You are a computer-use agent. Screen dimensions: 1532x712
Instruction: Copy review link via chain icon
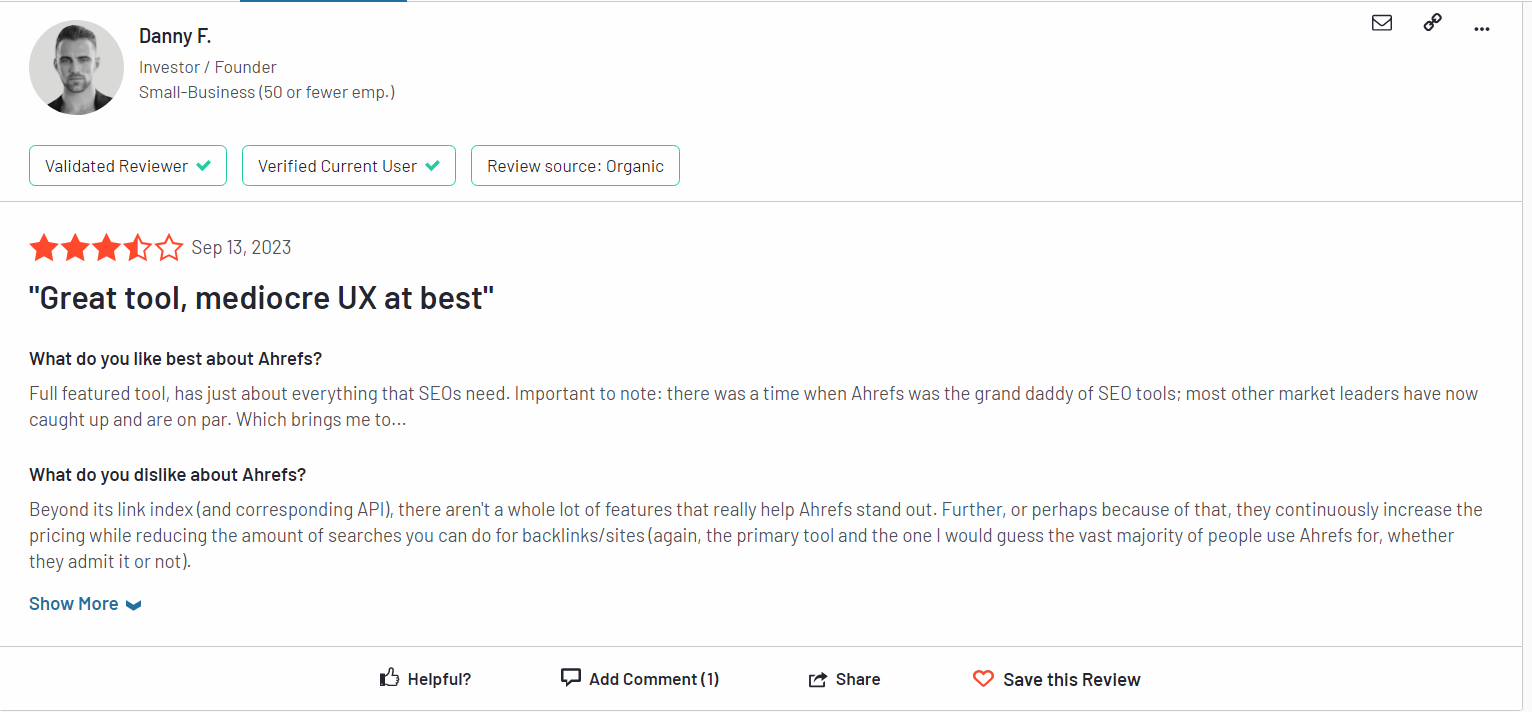click(1432, 22)
